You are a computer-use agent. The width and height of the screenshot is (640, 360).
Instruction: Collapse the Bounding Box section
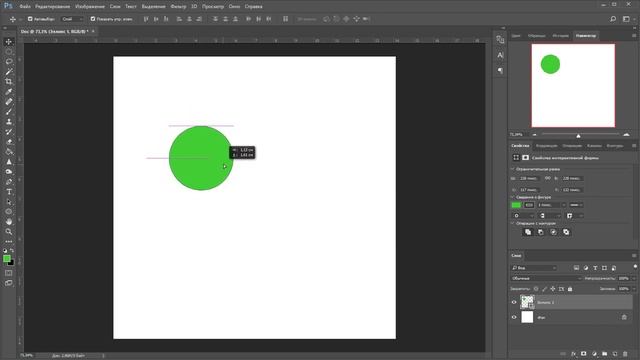[x=513, y=169]
